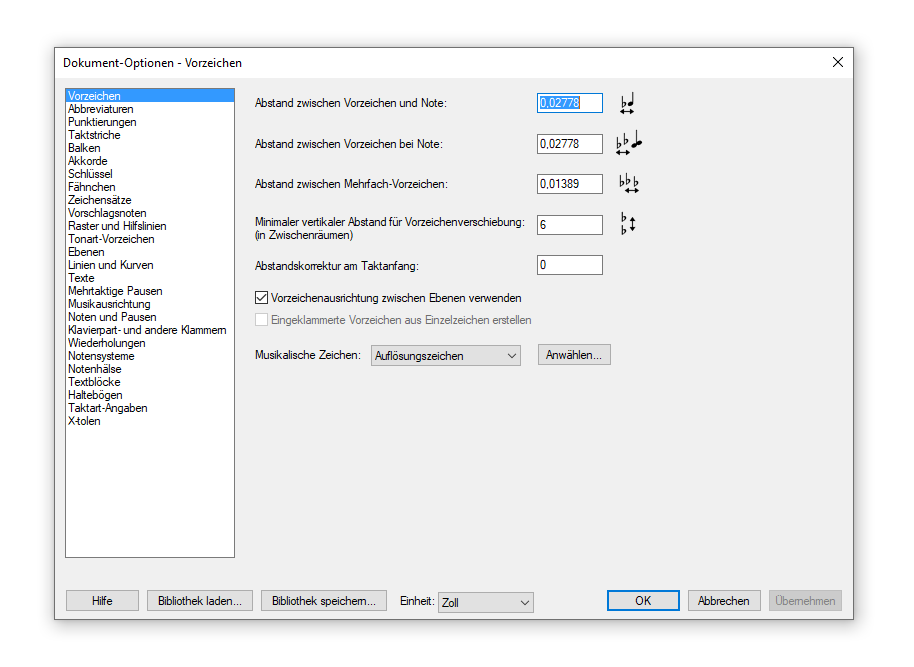Open the Tonart-Vorzeichen options category
This screenshot has width=914, height=667.
coord(111,239)
